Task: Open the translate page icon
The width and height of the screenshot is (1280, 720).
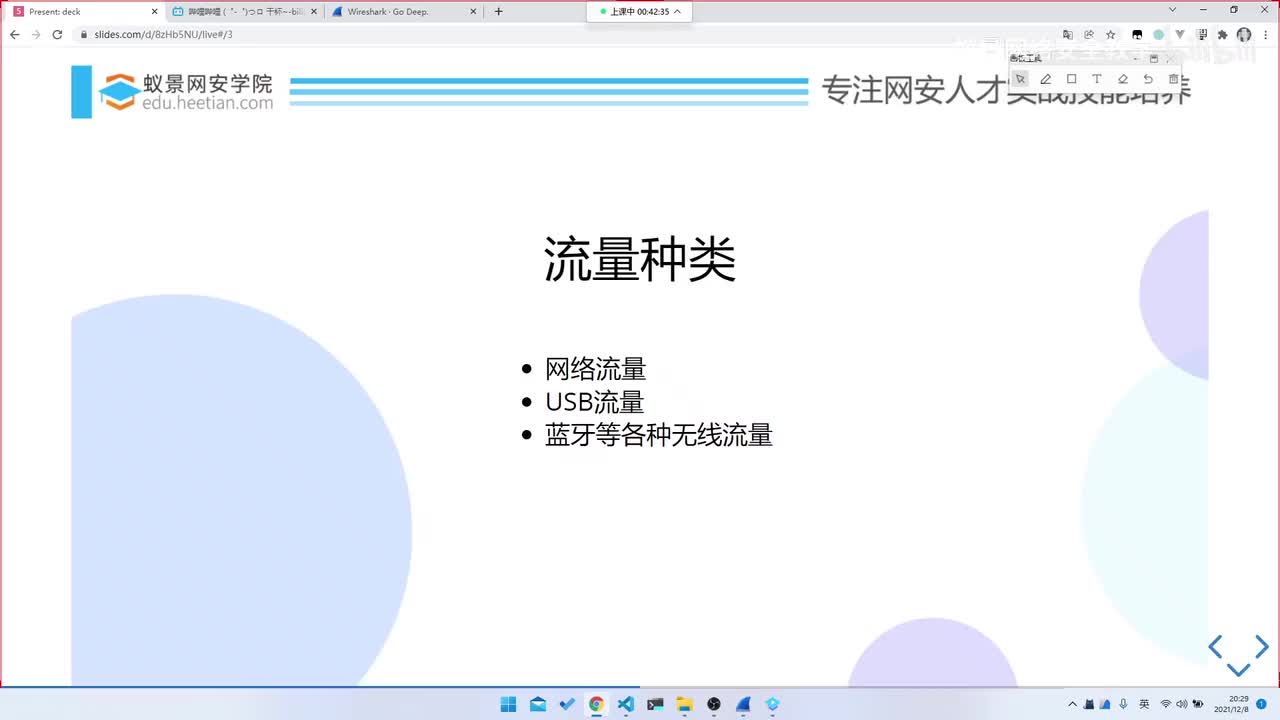Action: tap(1067, 34)
